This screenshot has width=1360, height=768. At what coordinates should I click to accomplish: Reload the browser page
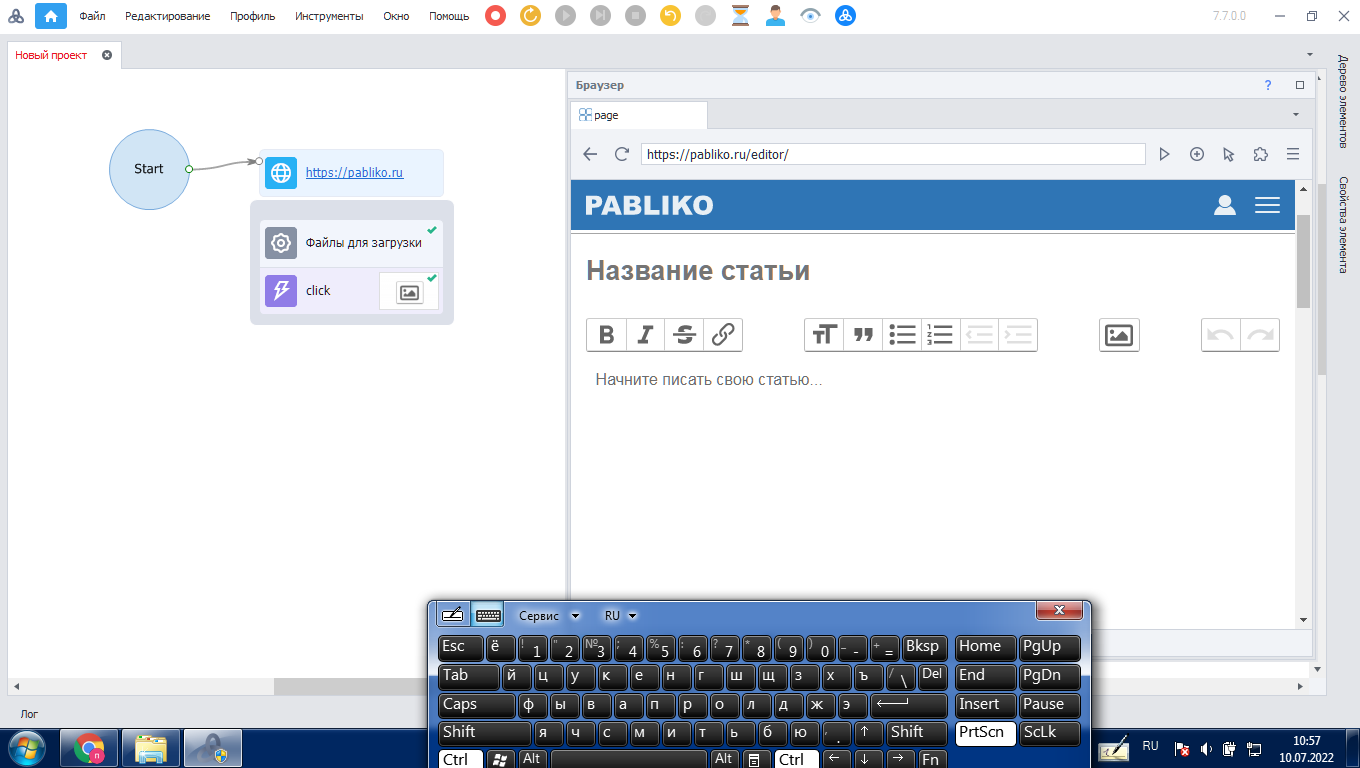coord(622,154)
